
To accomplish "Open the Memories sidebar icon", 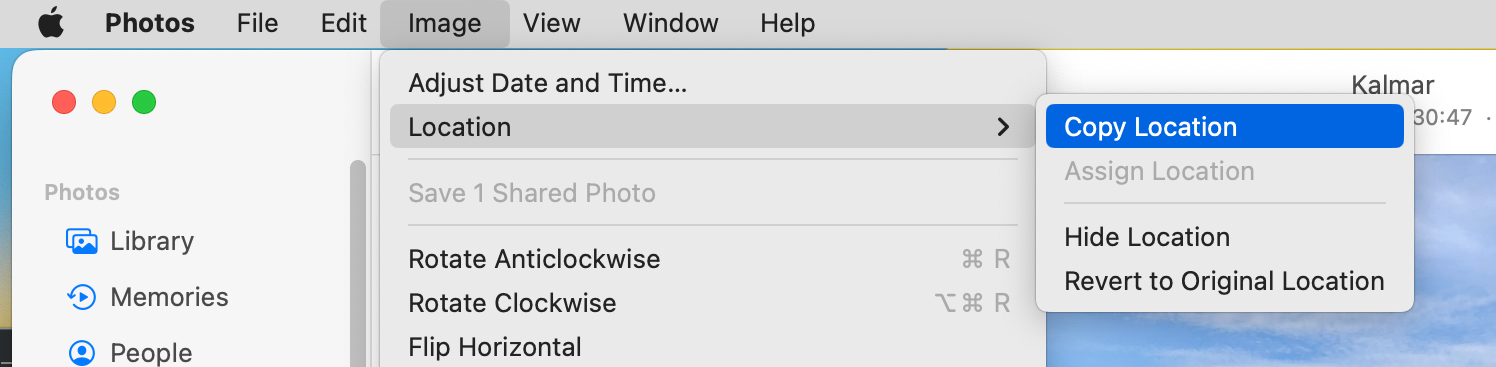I will (81, 297).
